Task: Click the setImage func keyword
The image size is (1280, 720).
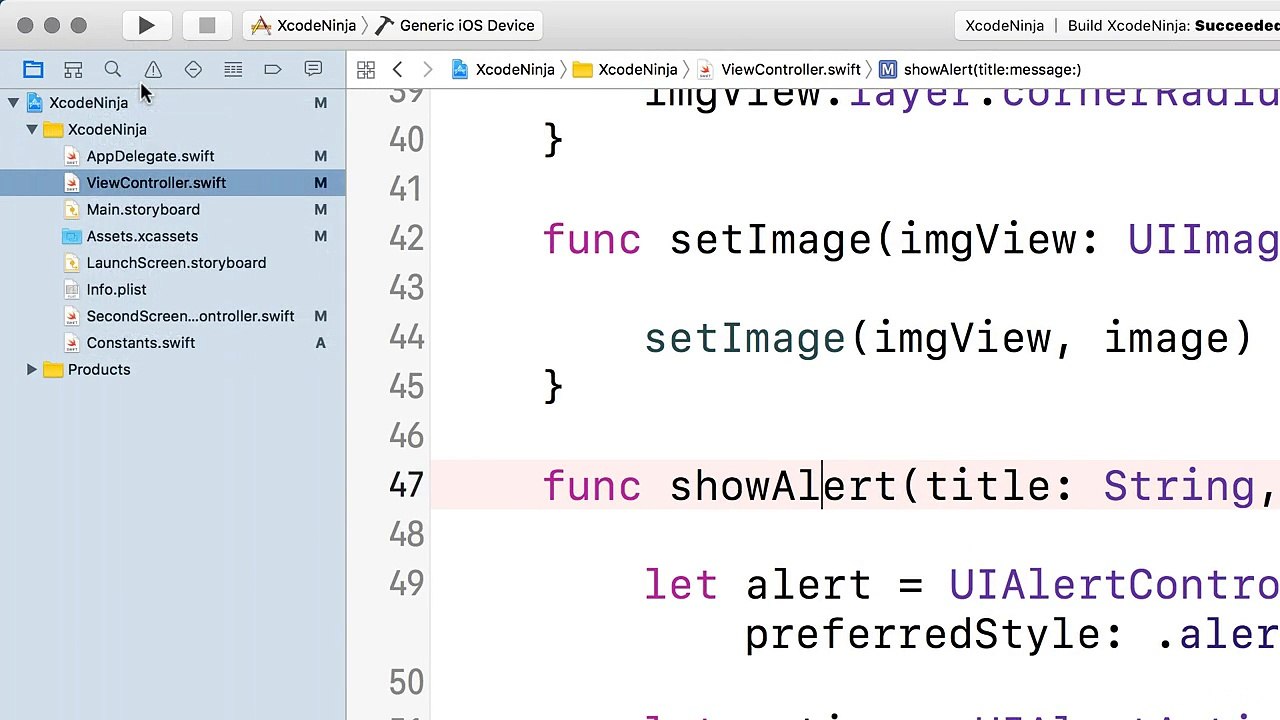Action: [x=592, y=240]
